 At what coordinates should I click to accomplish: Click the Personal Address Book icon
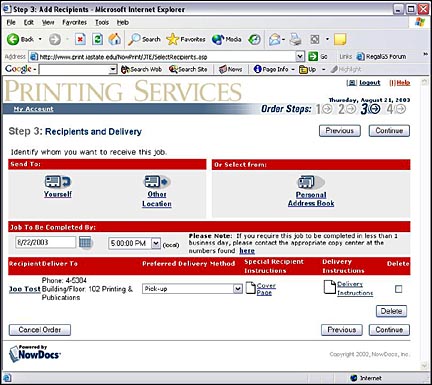[311, 182]
